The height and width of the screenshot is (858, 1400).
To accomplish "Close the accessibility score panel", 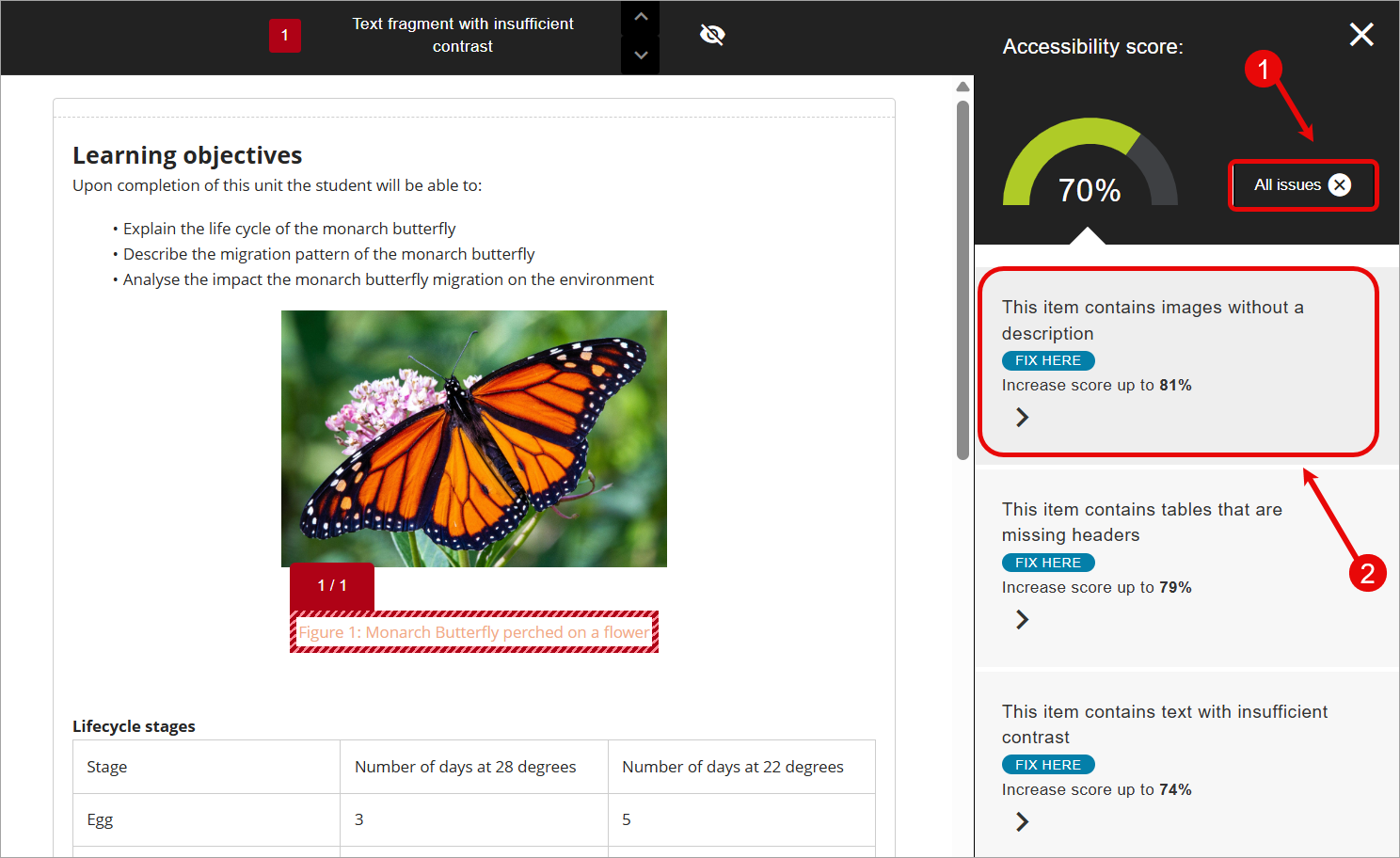I will [1361, 35].
